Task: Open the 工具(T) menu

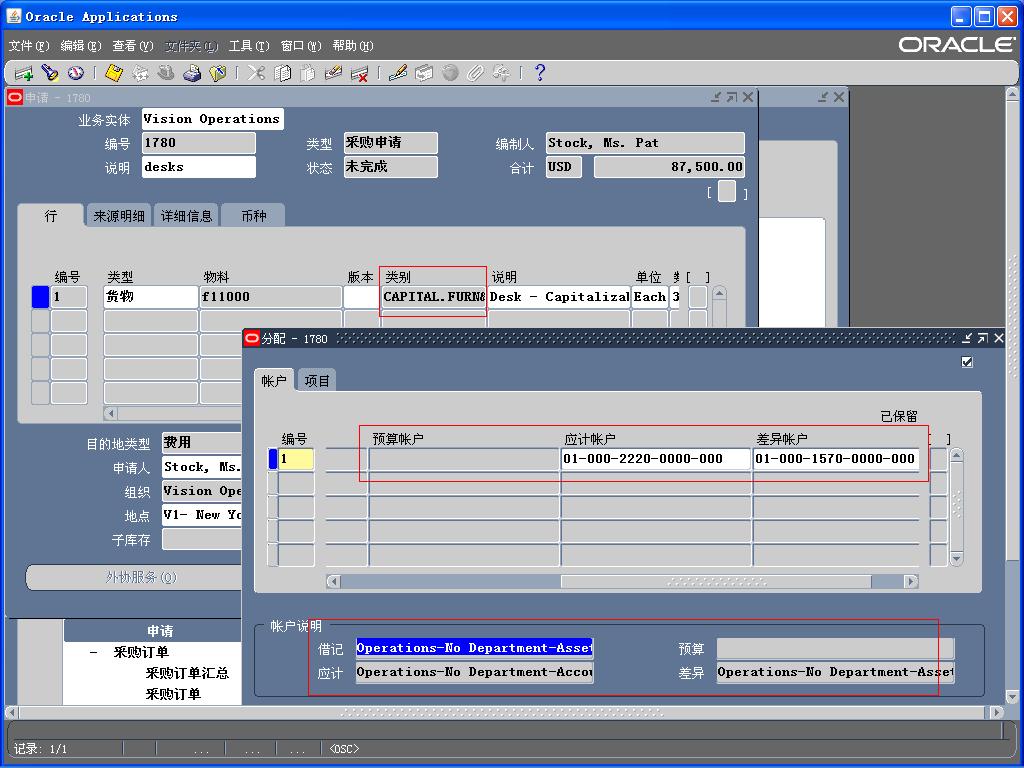Action: tap(249, 46)
